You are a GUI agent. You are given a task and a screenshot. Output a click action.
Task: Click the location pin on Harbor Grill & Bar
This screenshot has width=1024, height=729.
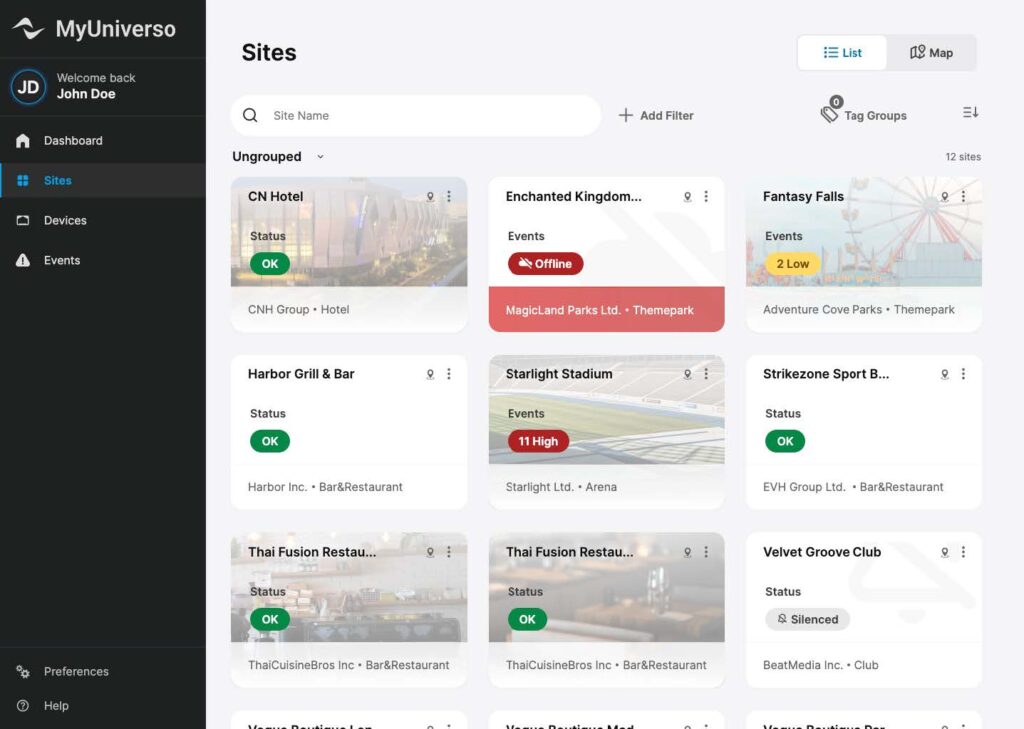pyautogui.click(x=430, y=374)
